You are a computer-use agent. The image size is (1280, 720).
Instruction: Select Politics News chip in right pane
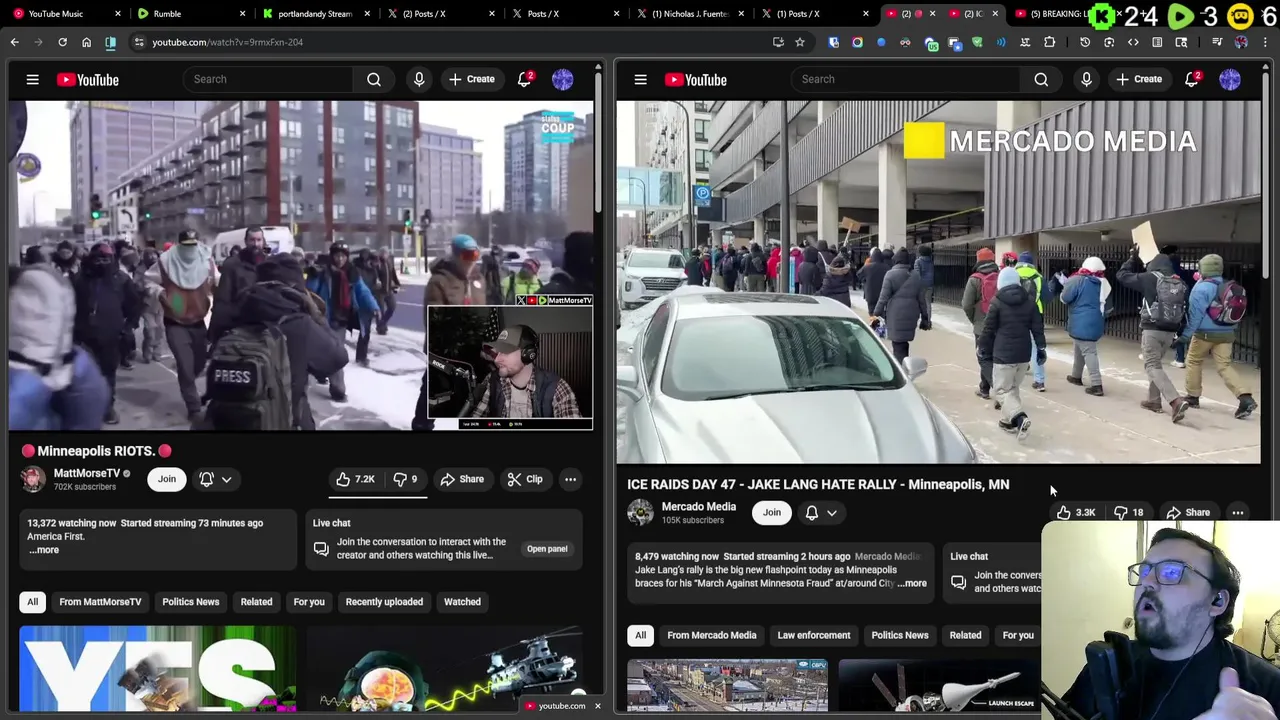click(x=899, y=635)
